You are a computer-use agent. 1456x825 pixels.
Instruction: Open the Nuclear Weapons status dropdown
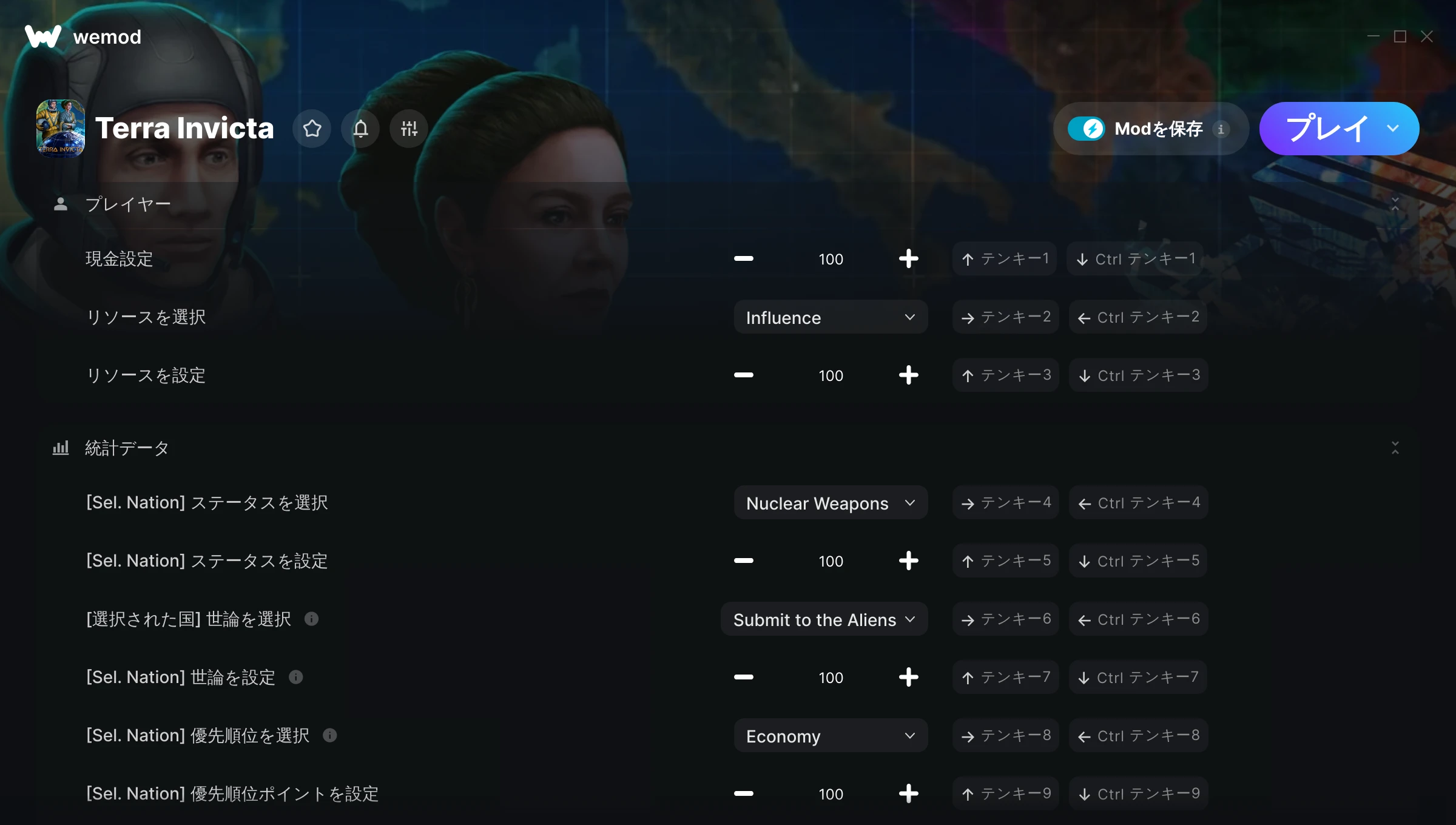[831, 502]
